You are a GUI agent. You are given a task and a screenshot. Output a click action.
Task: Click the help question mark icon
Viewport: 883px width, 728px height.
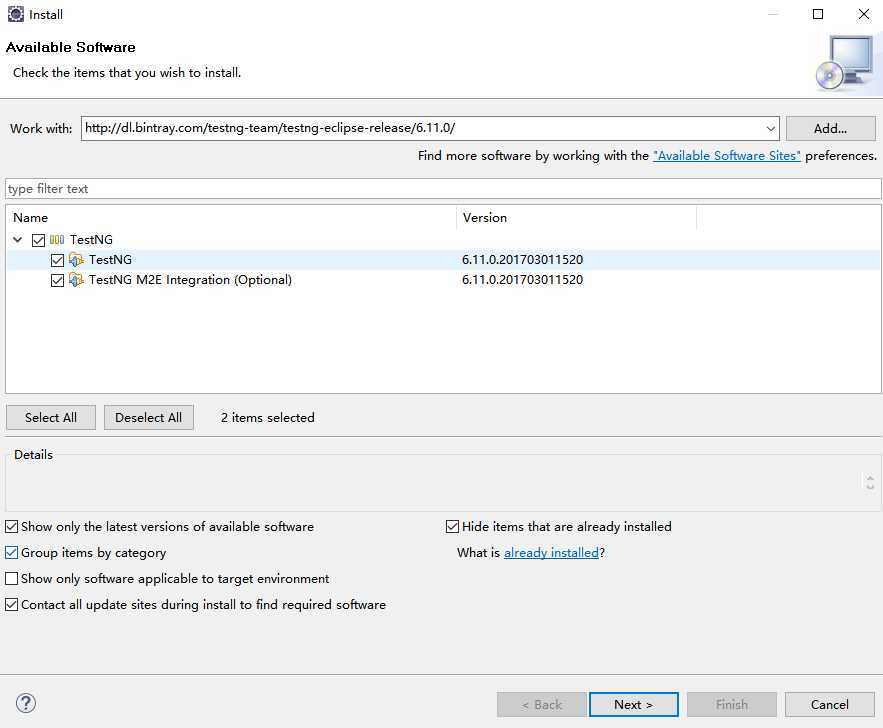click(26, 703)
